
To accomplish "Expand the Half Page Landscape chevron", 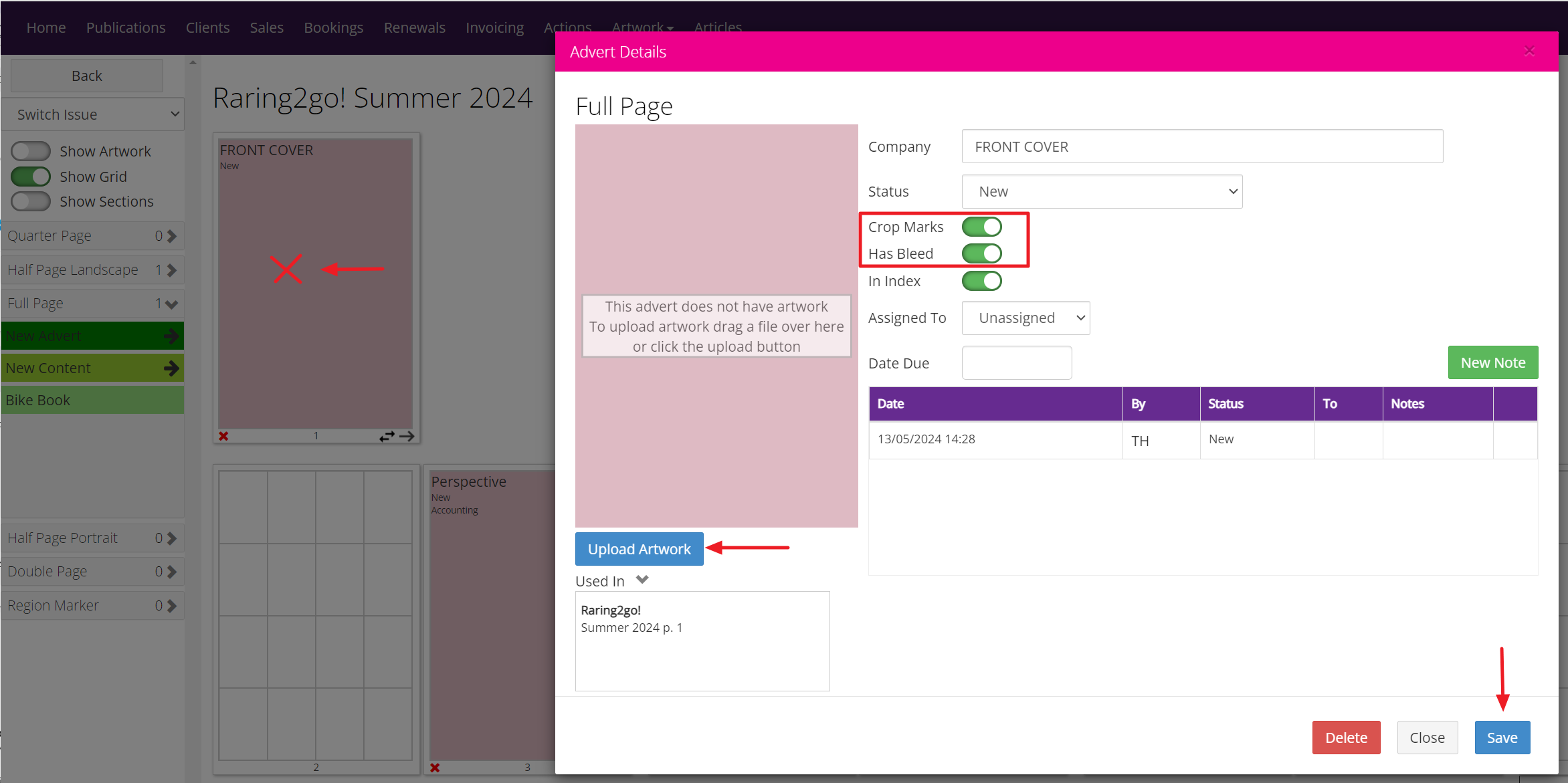I will [172, 270].
